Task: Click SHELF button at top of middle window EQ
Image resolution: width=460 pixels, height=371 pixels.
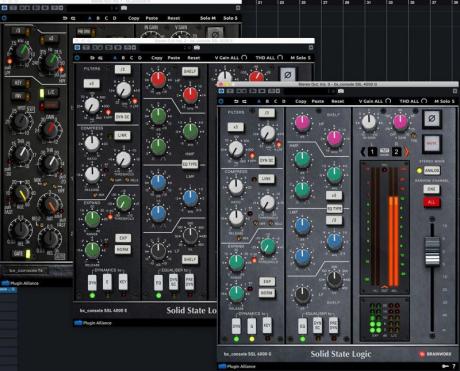Action: pos(190,71)
